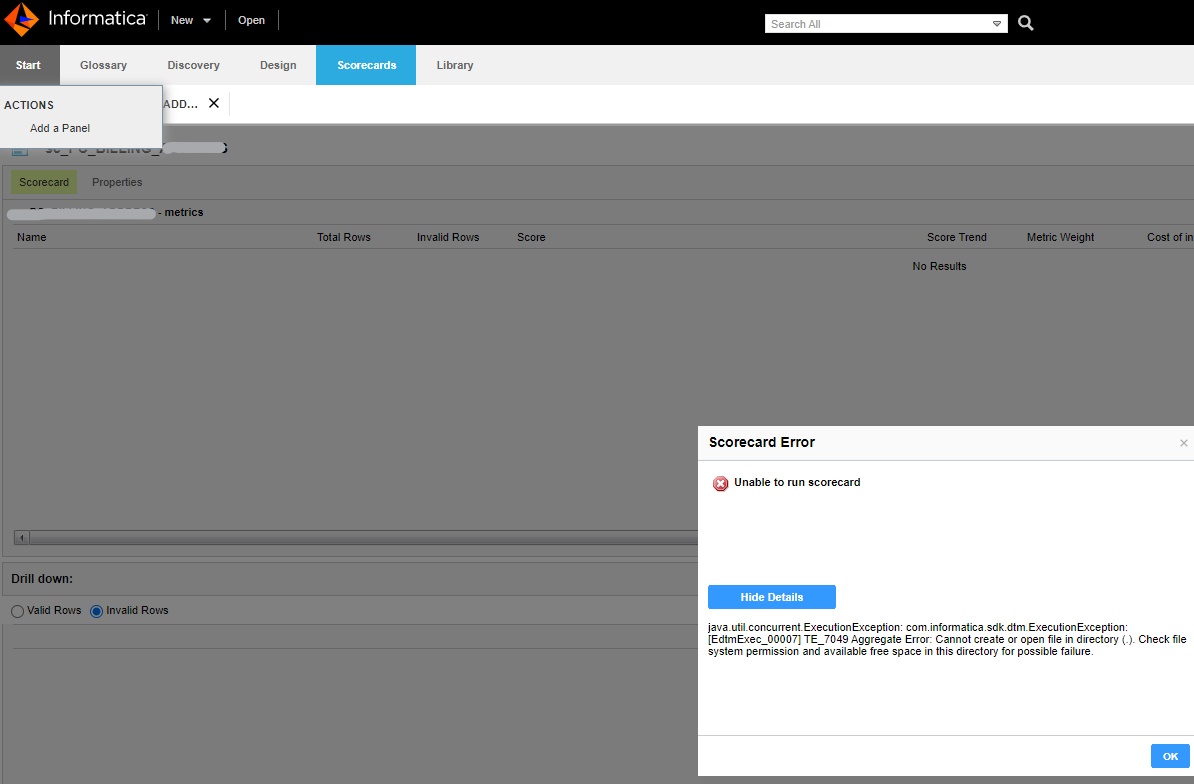This screenshot has height=784, width=1194.
Task: Click the magnifying glass search icon
Action: [x=1026, y=24]
